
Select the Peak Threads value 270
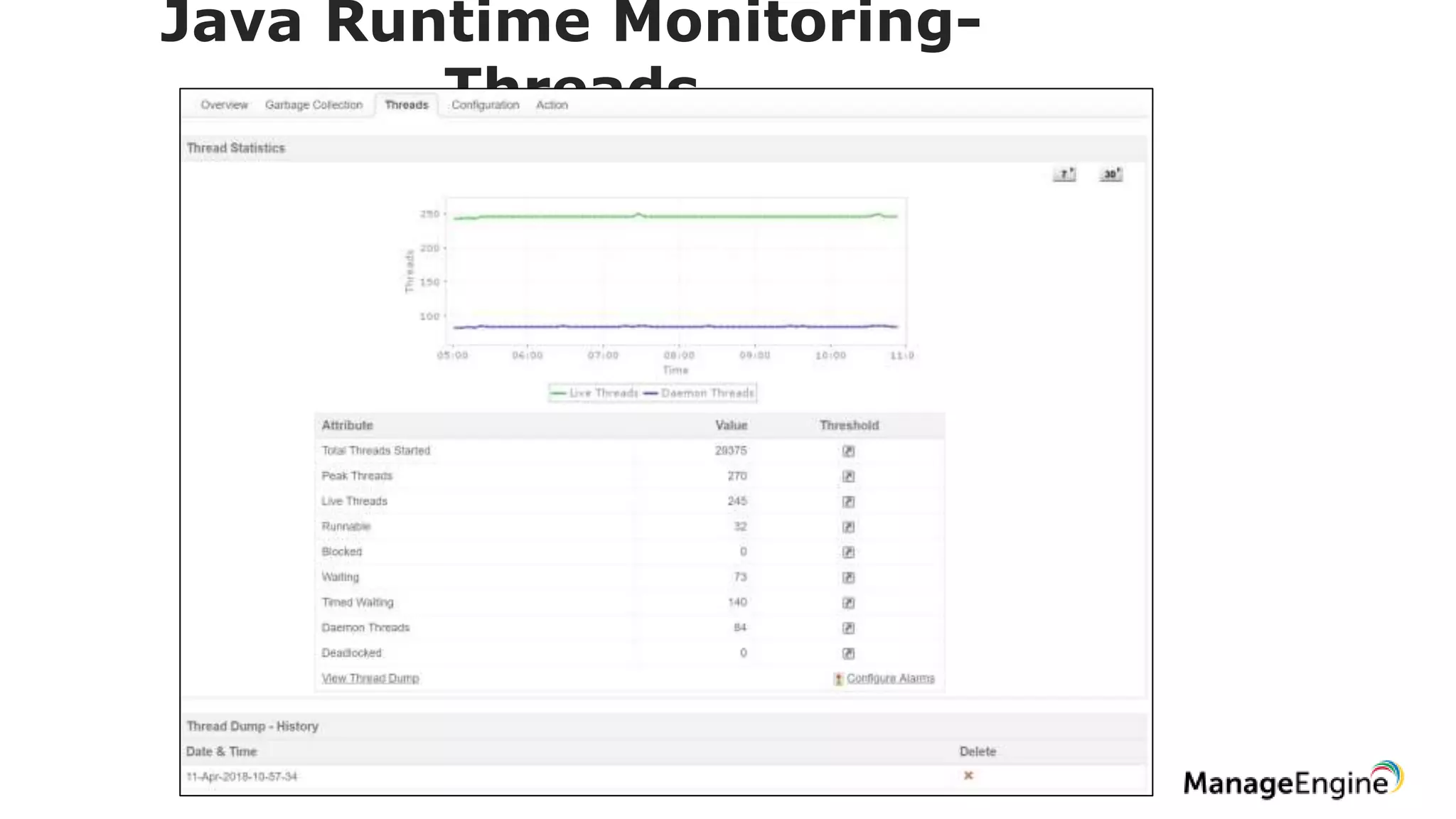coord(737,476)
